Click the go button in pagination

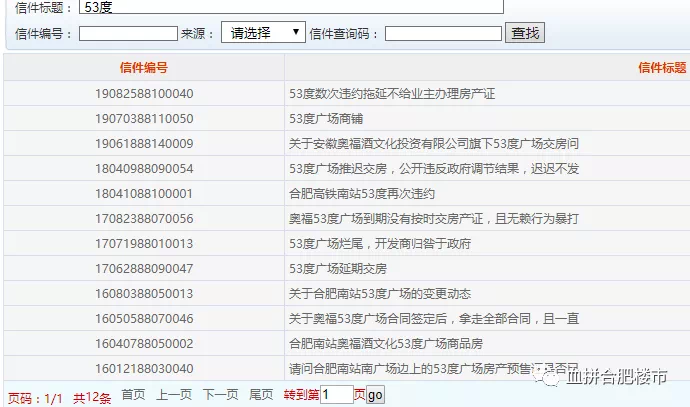[x=375, y=395]
